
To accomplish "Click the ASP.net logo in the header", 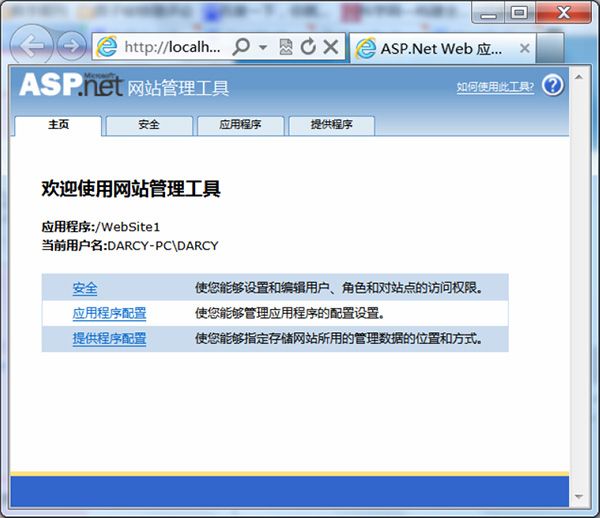I will (71, 85).
